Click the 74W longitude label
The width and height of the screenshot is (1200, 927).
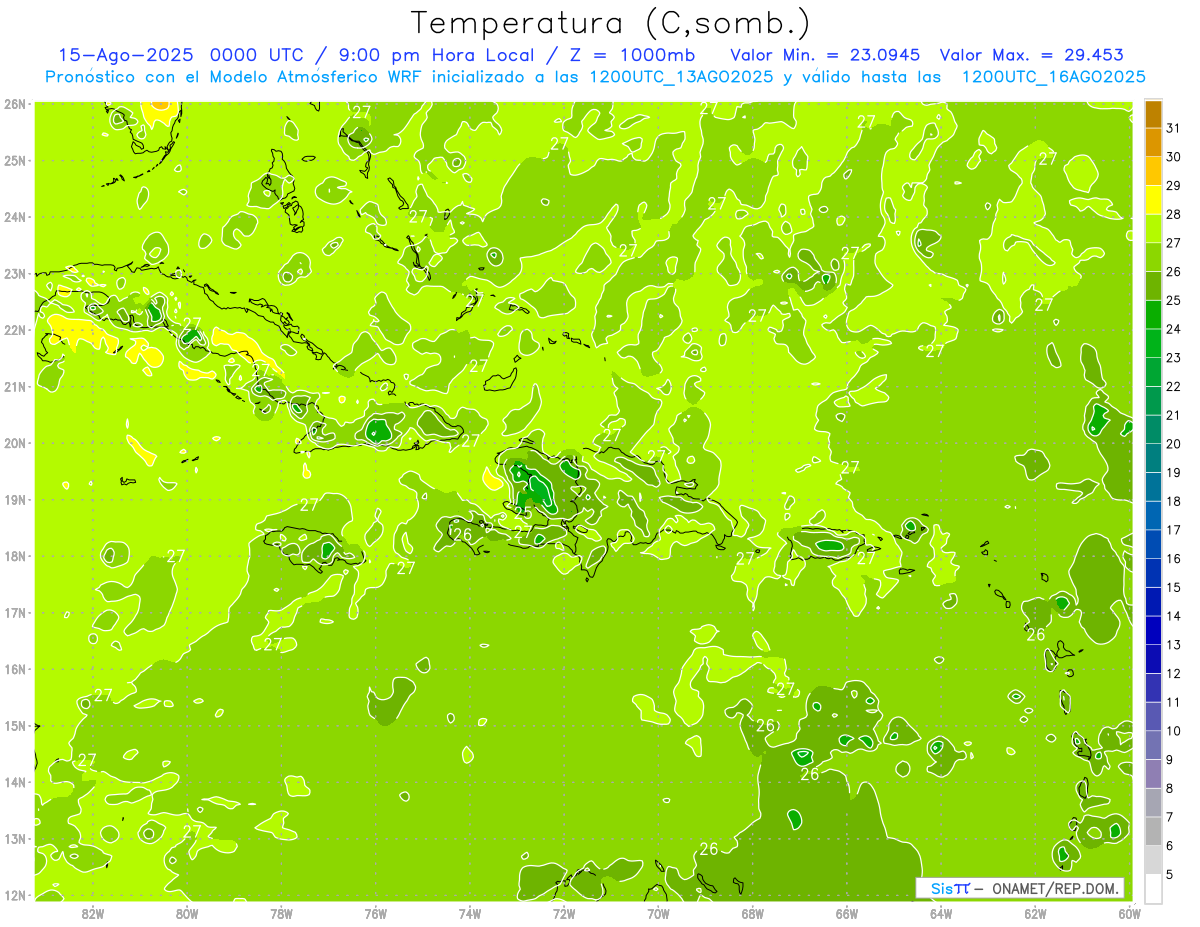coord(469,913)
